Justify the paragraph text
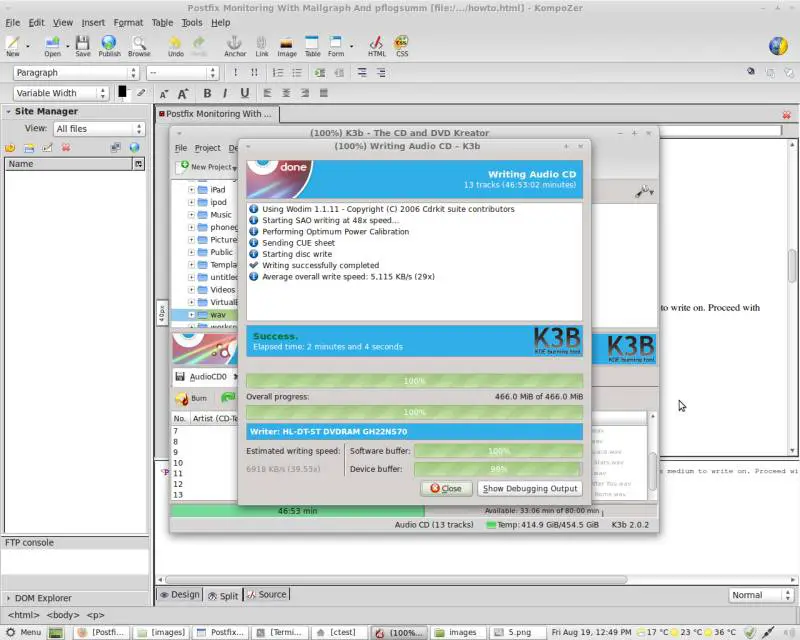Image resolution: width=800 pixels, height=640 pixels. [323, 93]
